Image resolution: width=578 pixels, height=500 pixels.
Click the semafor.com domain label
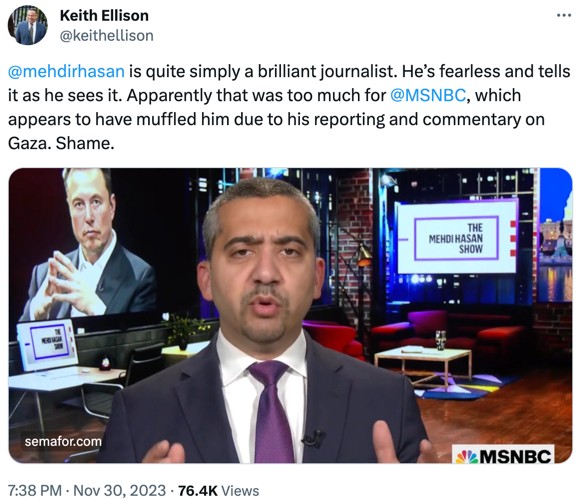coord(63,441)
